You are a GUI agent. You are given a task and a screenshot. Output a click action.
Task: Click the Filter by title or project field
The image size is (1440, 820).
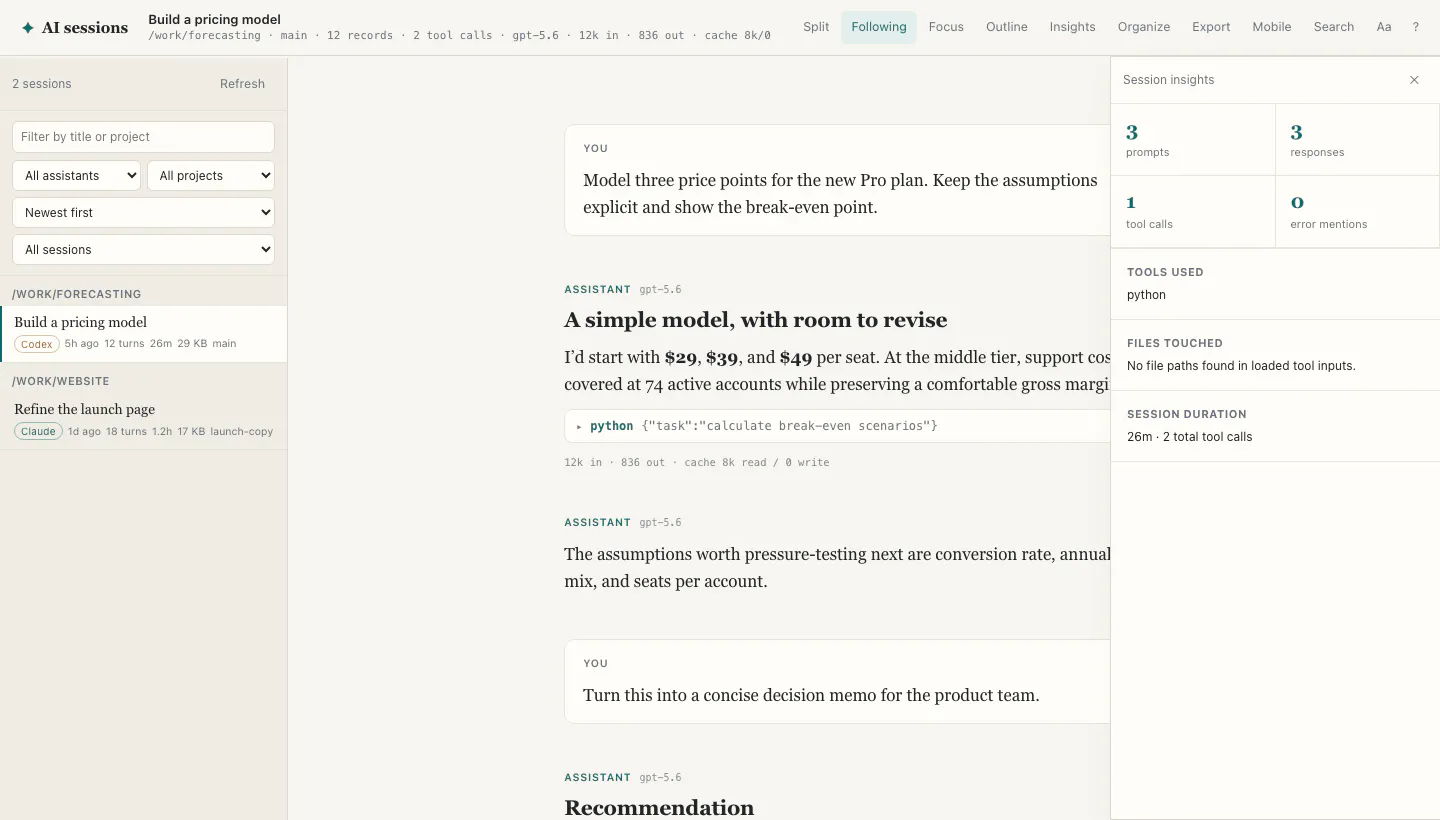143,137
